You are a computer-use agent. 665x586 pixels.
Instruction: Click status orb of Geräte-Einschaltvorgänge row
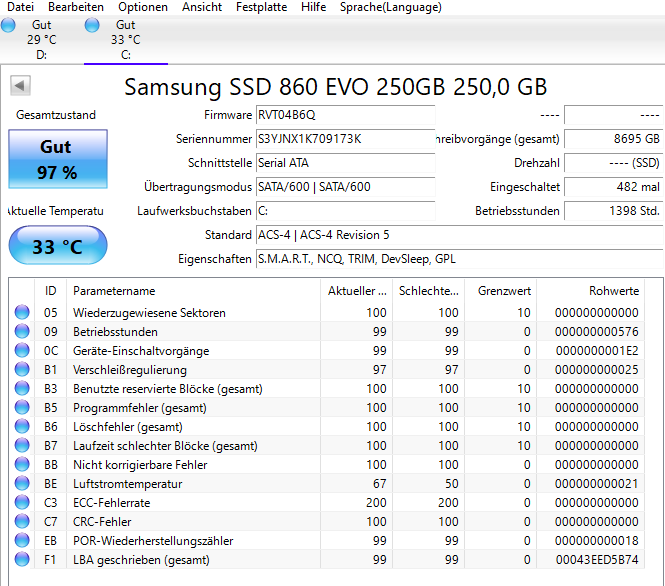[22, 350]
